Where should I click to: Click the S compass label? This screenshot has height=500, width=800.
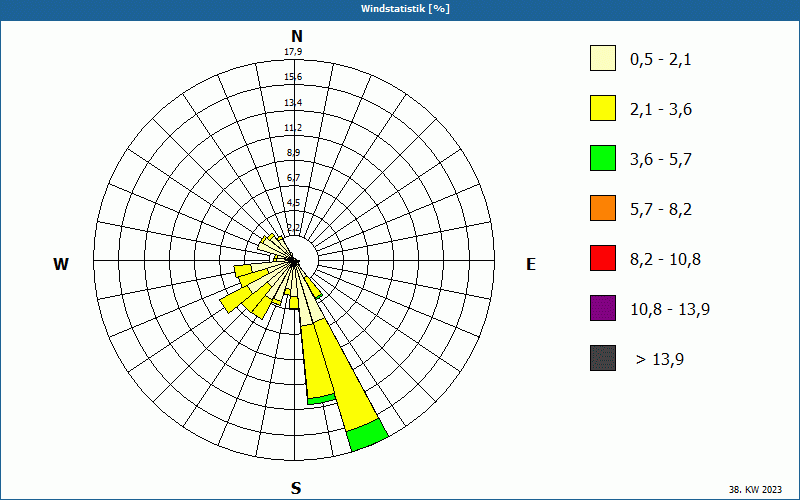296,488
